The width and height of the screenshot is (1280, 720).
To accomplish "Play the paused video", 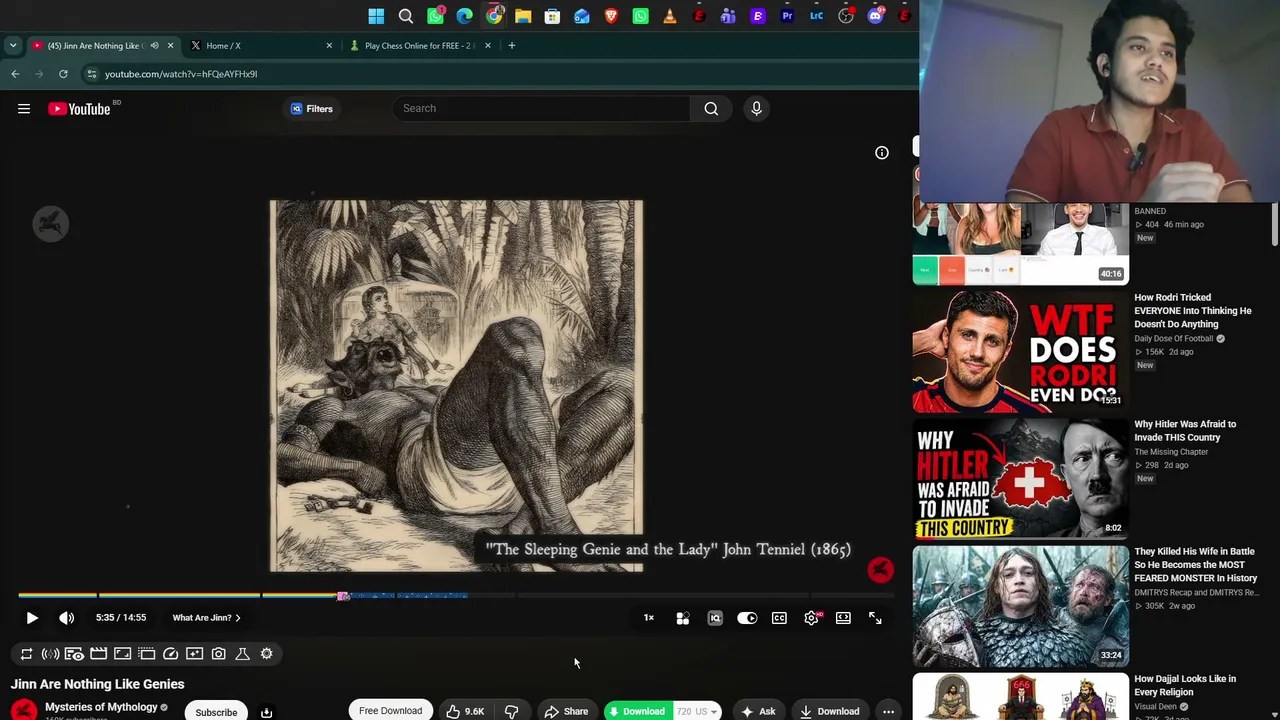I will pyautogui.click(x=32, y=618).
